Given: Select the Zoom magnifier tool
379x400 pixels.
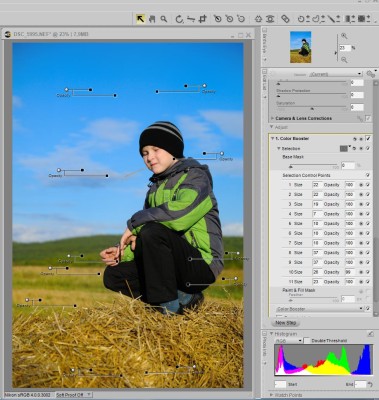Looking at the screenshot, I should [x=164, y=19].
